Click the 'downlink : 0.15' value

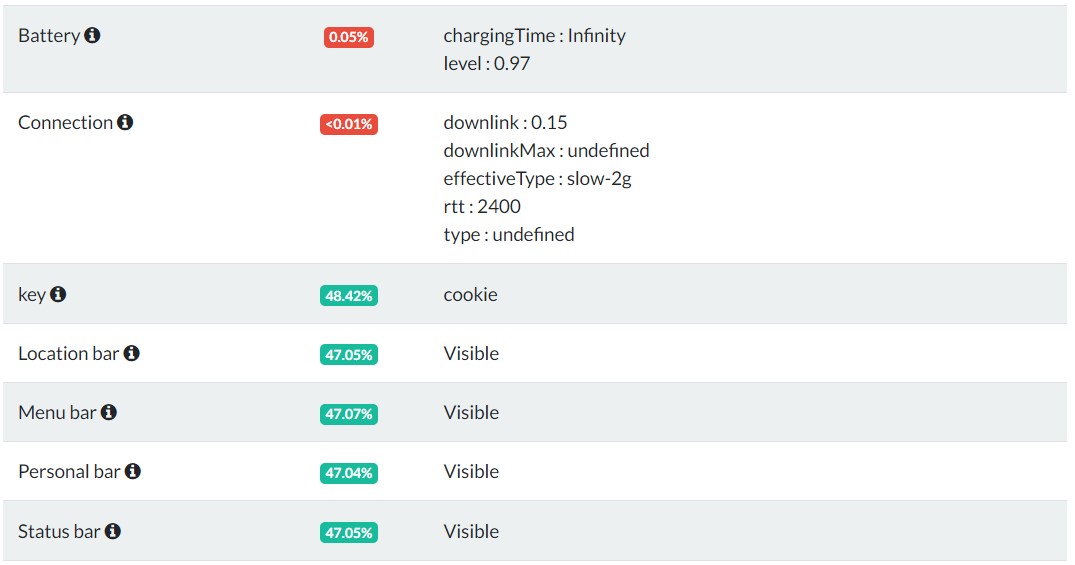[505, 123]
